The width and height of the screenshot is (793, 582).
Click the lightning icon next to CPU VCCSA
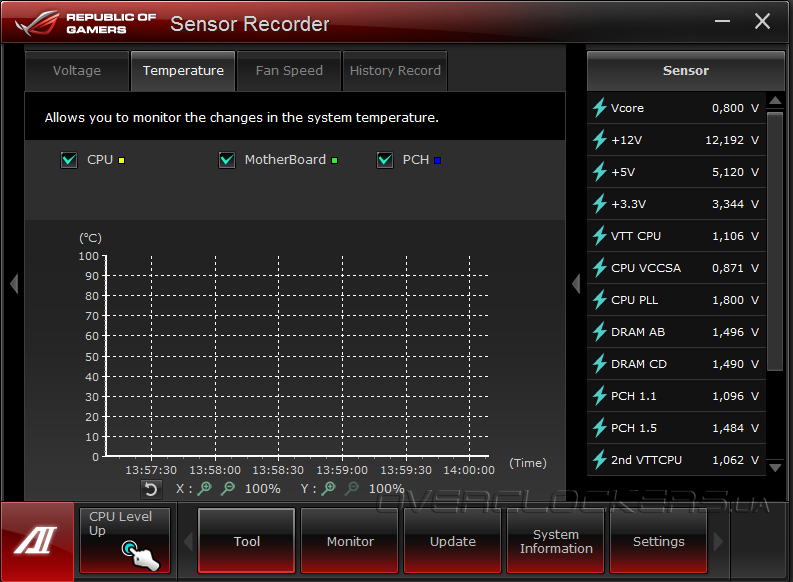pos(600,267)
